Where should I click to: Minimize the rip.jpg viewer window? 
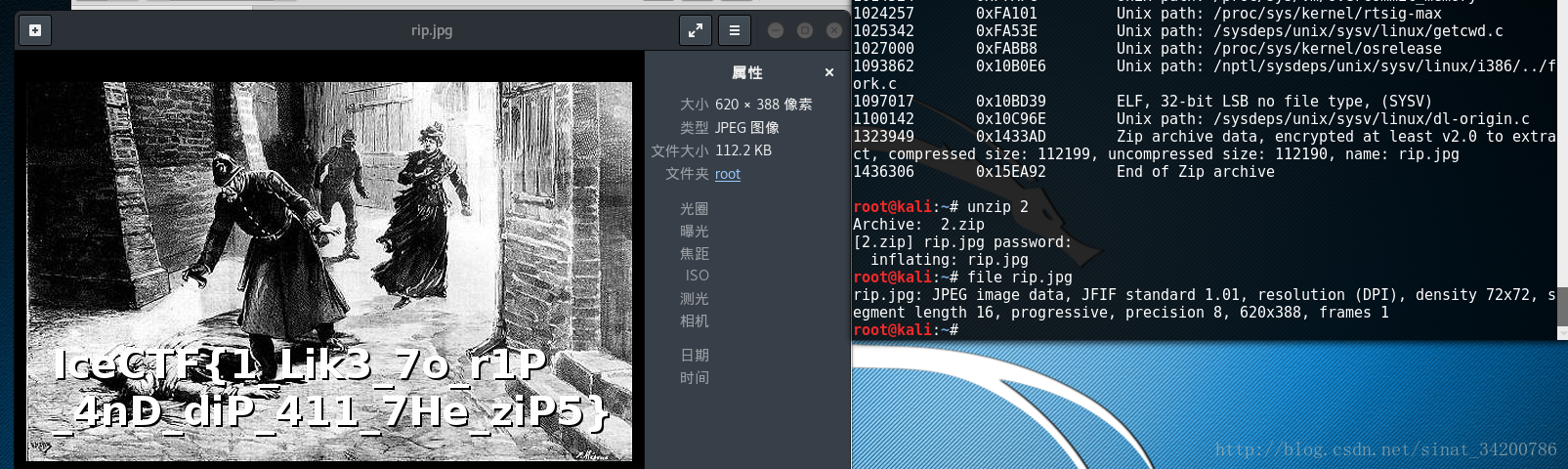click(x=776, y=30)
